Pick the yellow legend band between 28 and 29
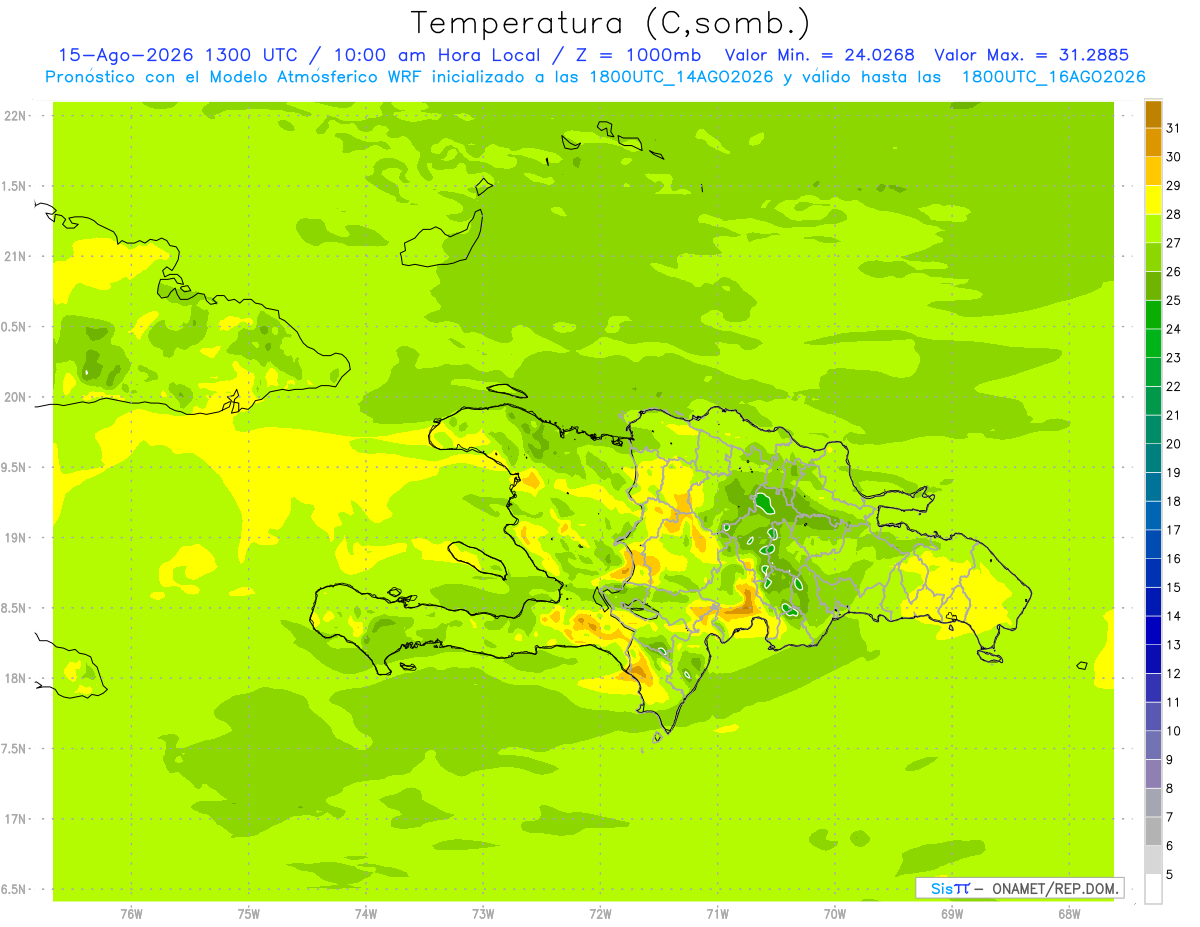Viewport: 1200px width, 927px height. tap(1153, 200)
